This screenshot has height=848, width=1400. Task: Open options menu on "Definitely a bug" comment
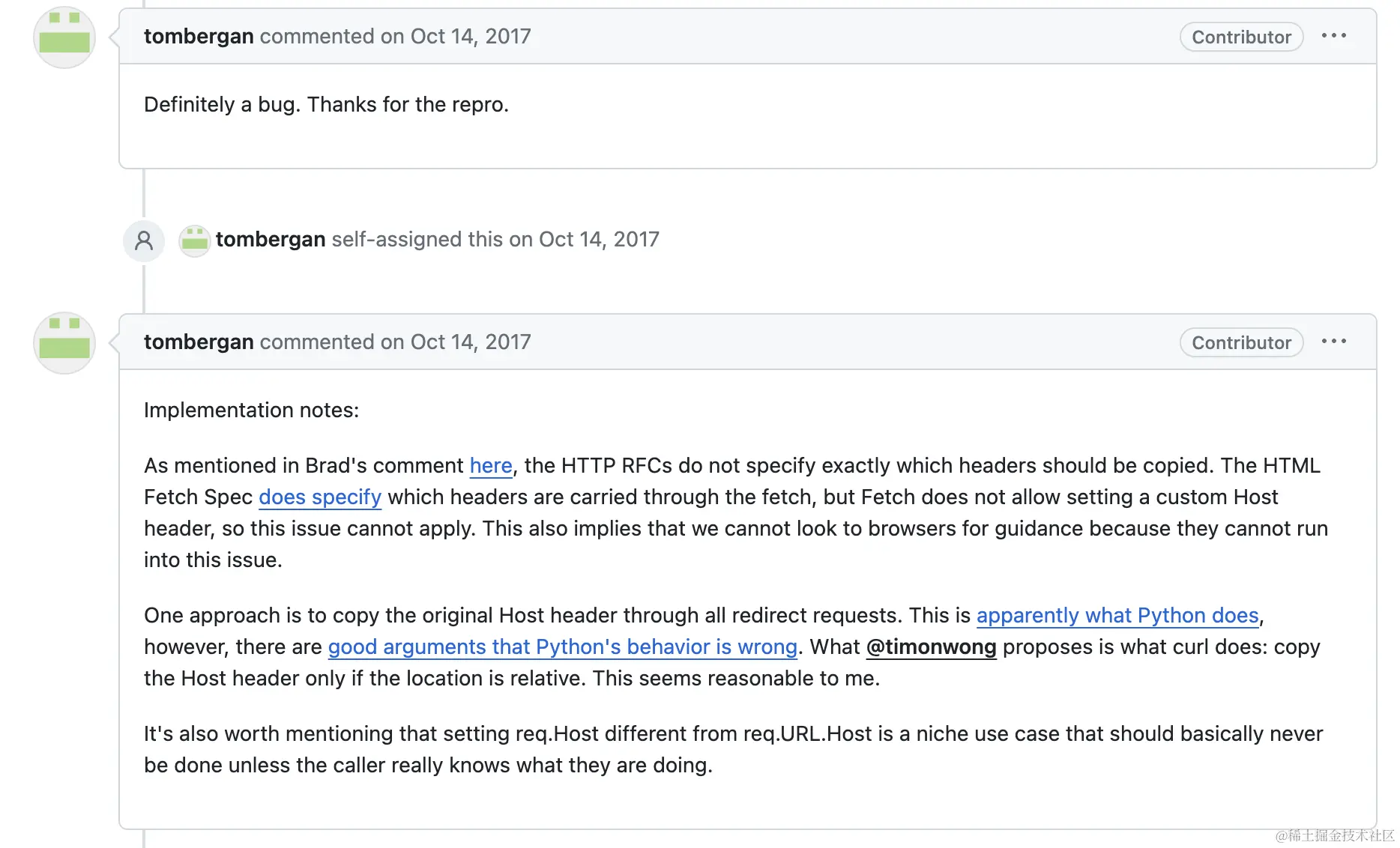[1333, 36]
